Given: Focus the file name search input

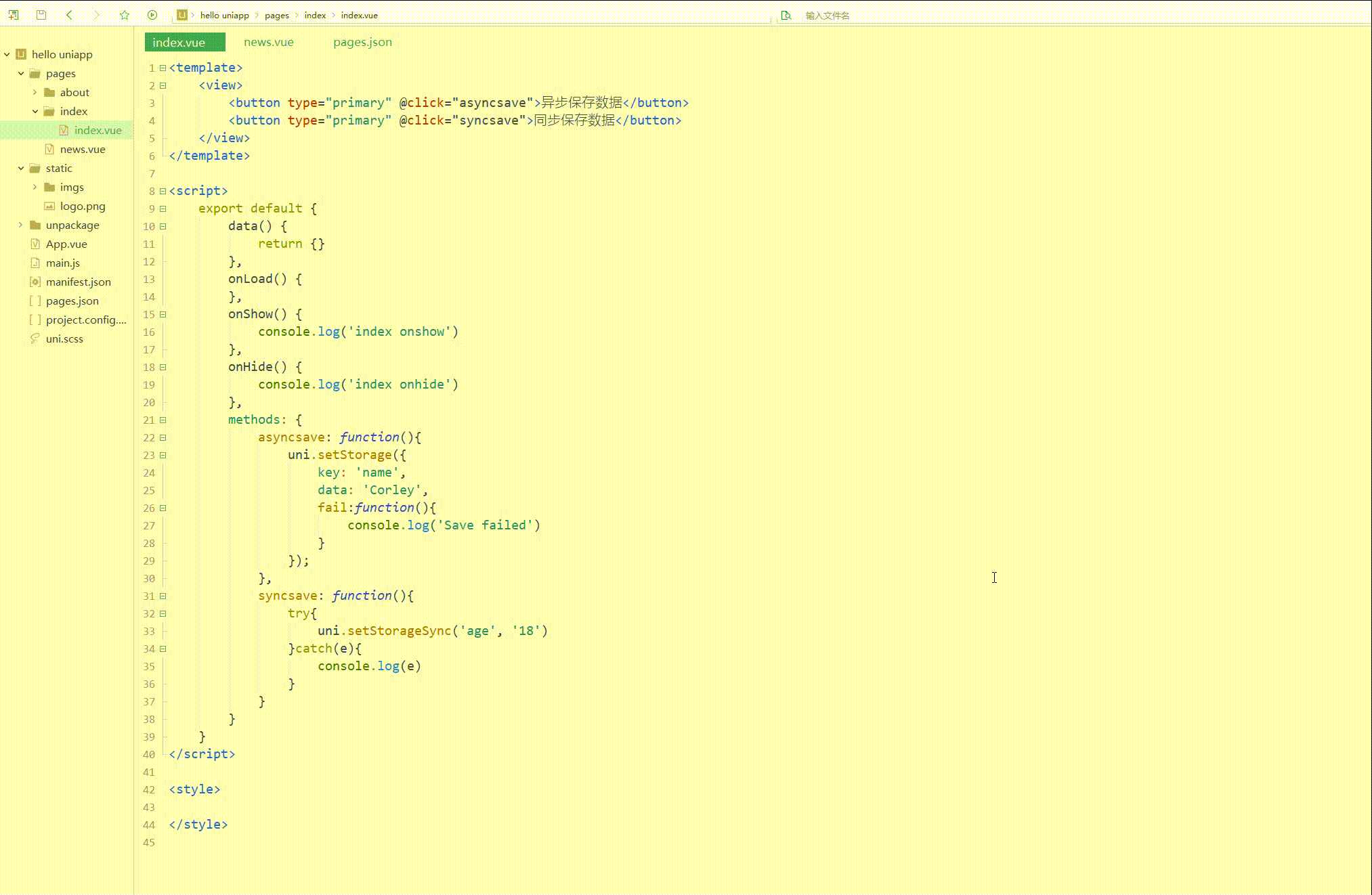Looking at the screenshot, I should point(828,15).
